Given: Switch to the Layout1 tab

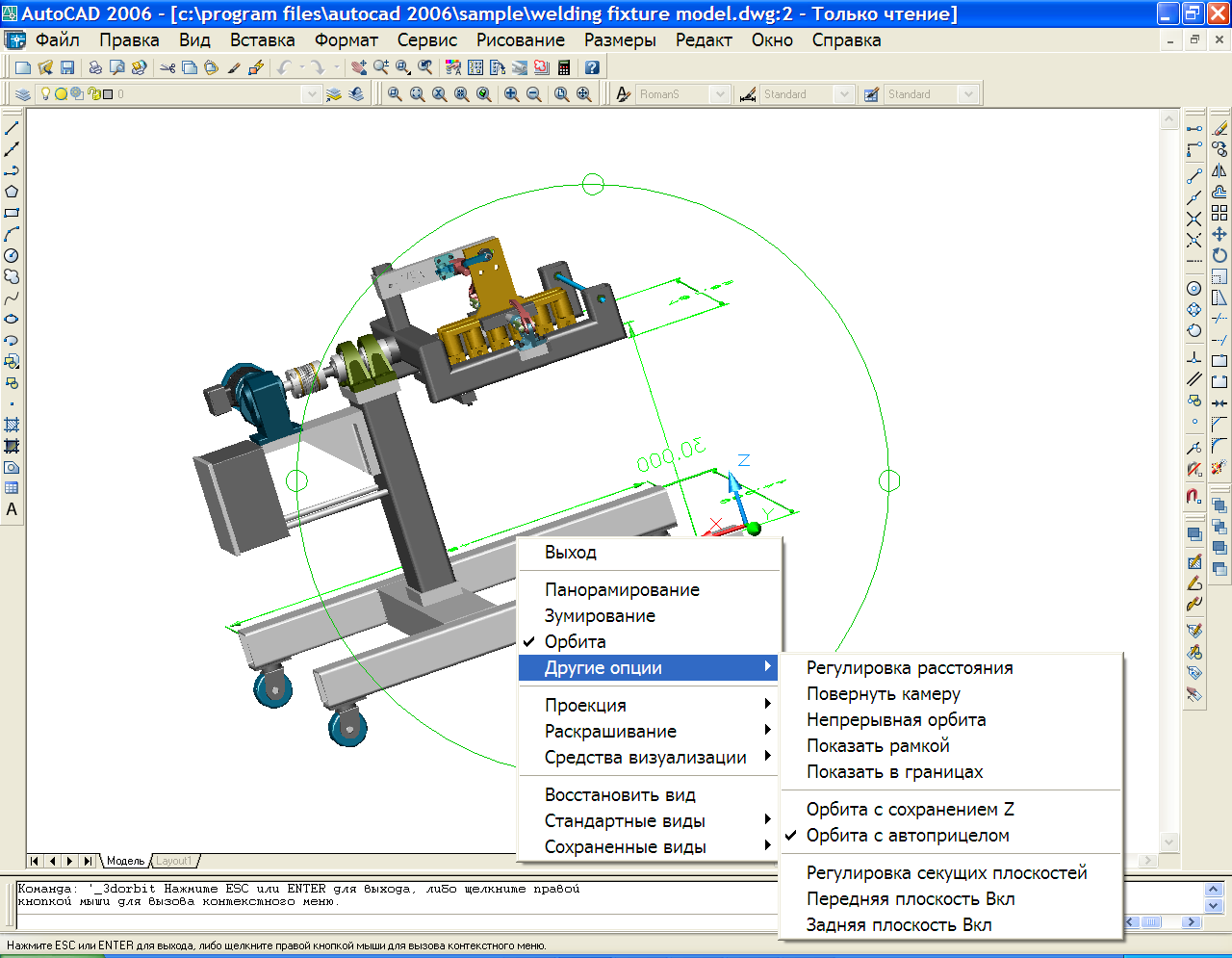Looking at the screenshot, I should 174,861.
